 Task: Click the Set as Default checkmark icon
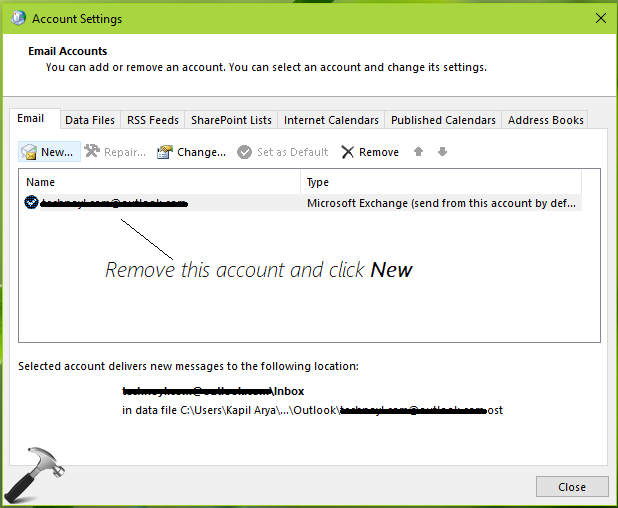pyautogui.click(x=244, y=152)
